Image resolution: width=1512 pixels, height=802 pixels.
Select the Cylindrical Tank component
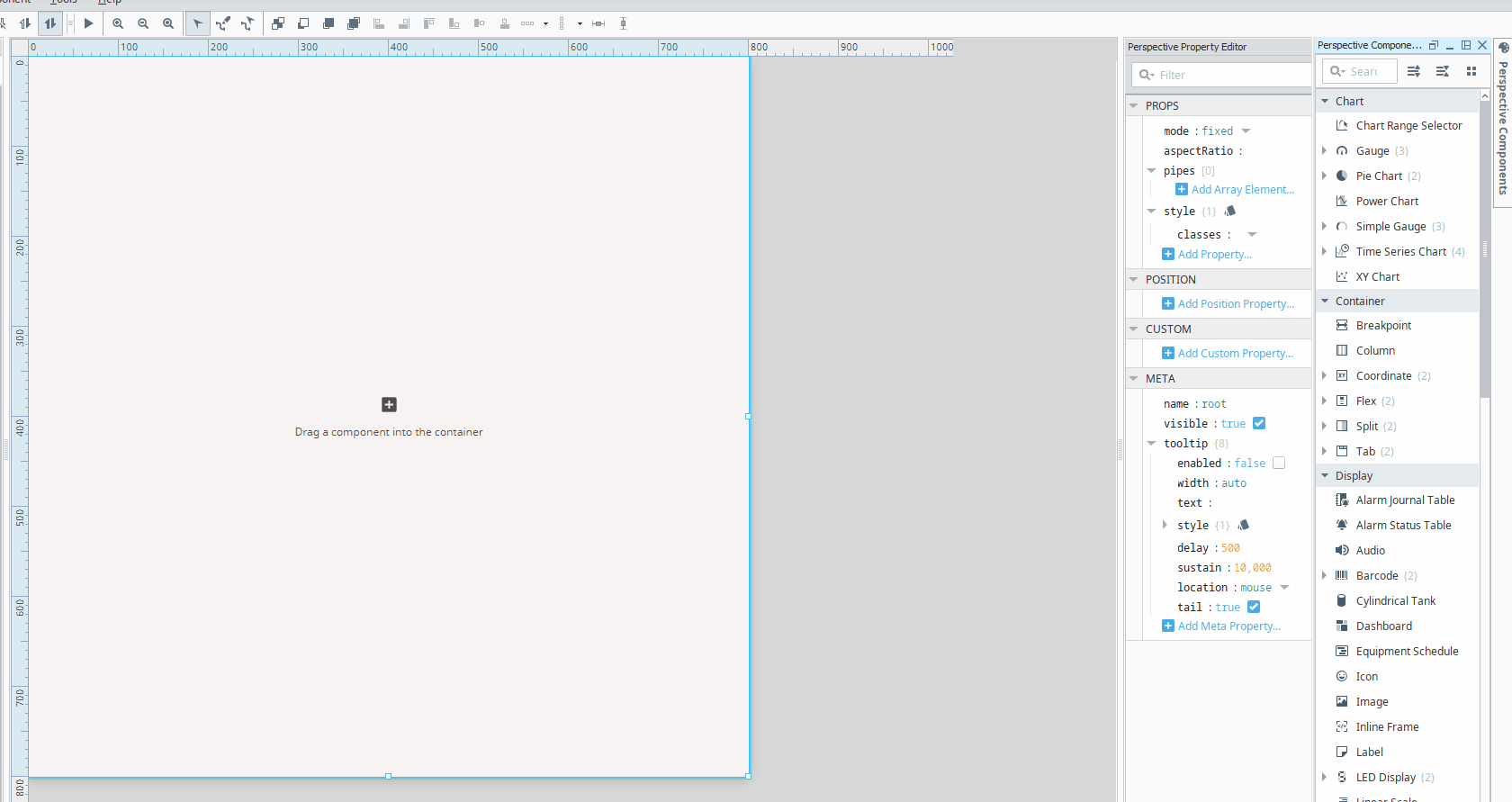point(1396,601)
